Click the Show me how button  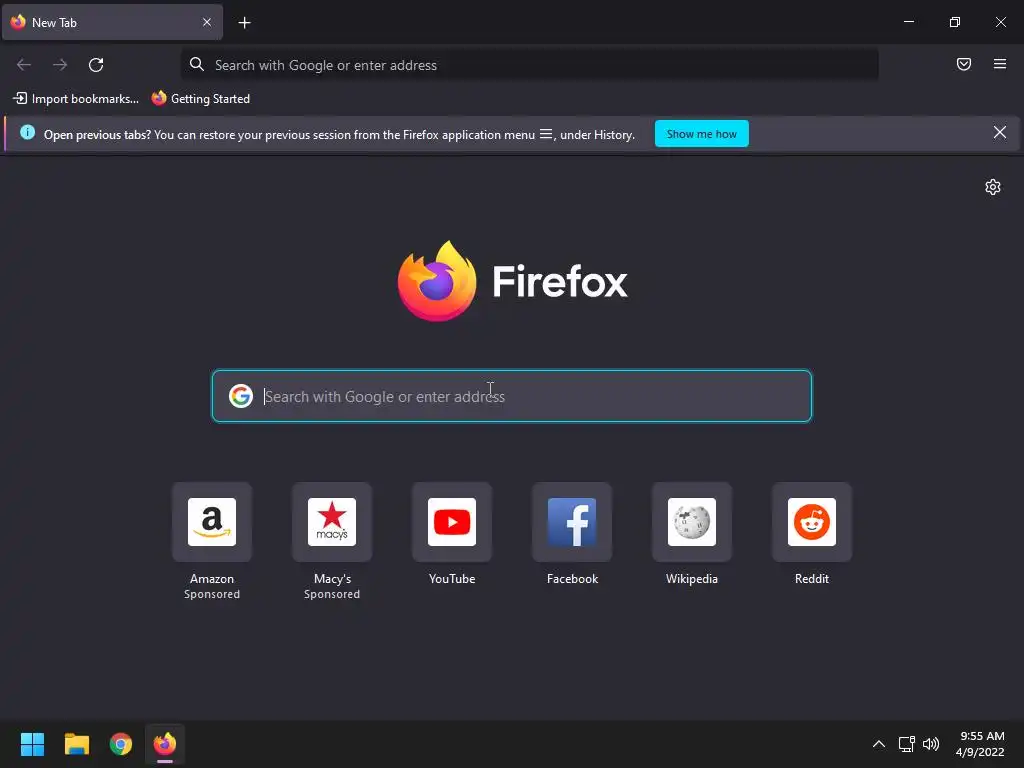[x=701, y=134]
